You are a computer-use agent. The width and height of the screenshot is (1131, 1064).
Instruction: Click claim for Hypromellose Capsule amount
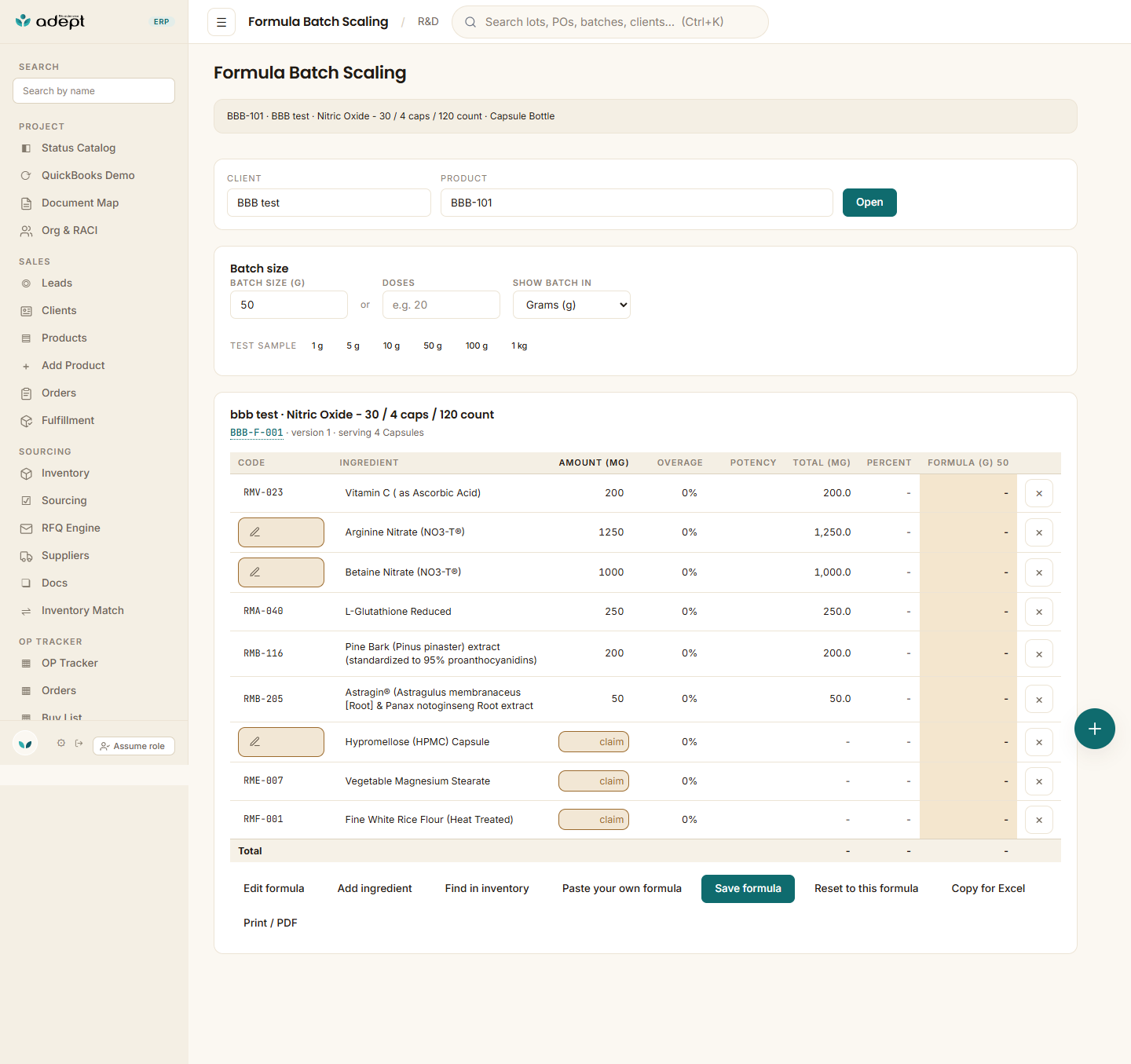click(x=594, y=742)
